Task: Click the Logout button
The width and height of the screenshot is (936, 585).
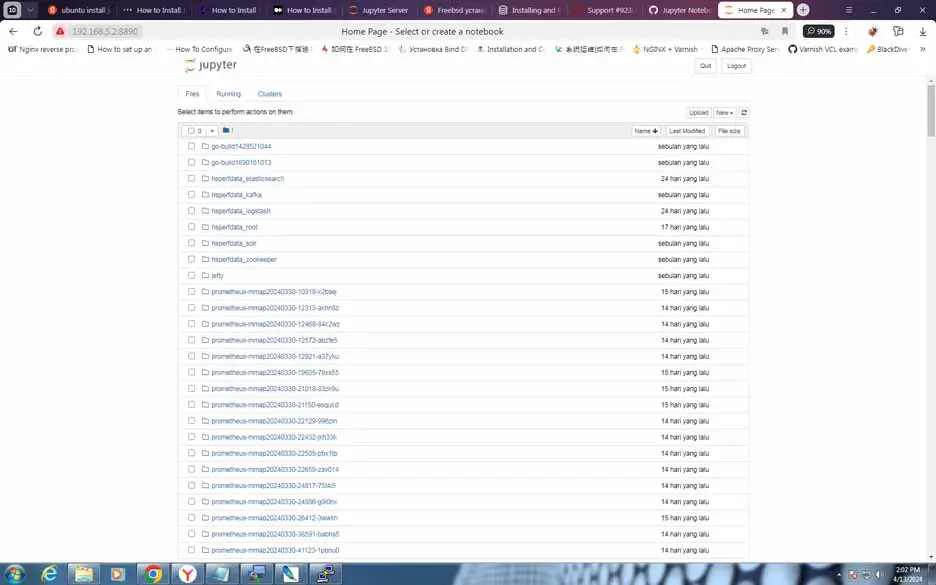Action: (736, 66)
